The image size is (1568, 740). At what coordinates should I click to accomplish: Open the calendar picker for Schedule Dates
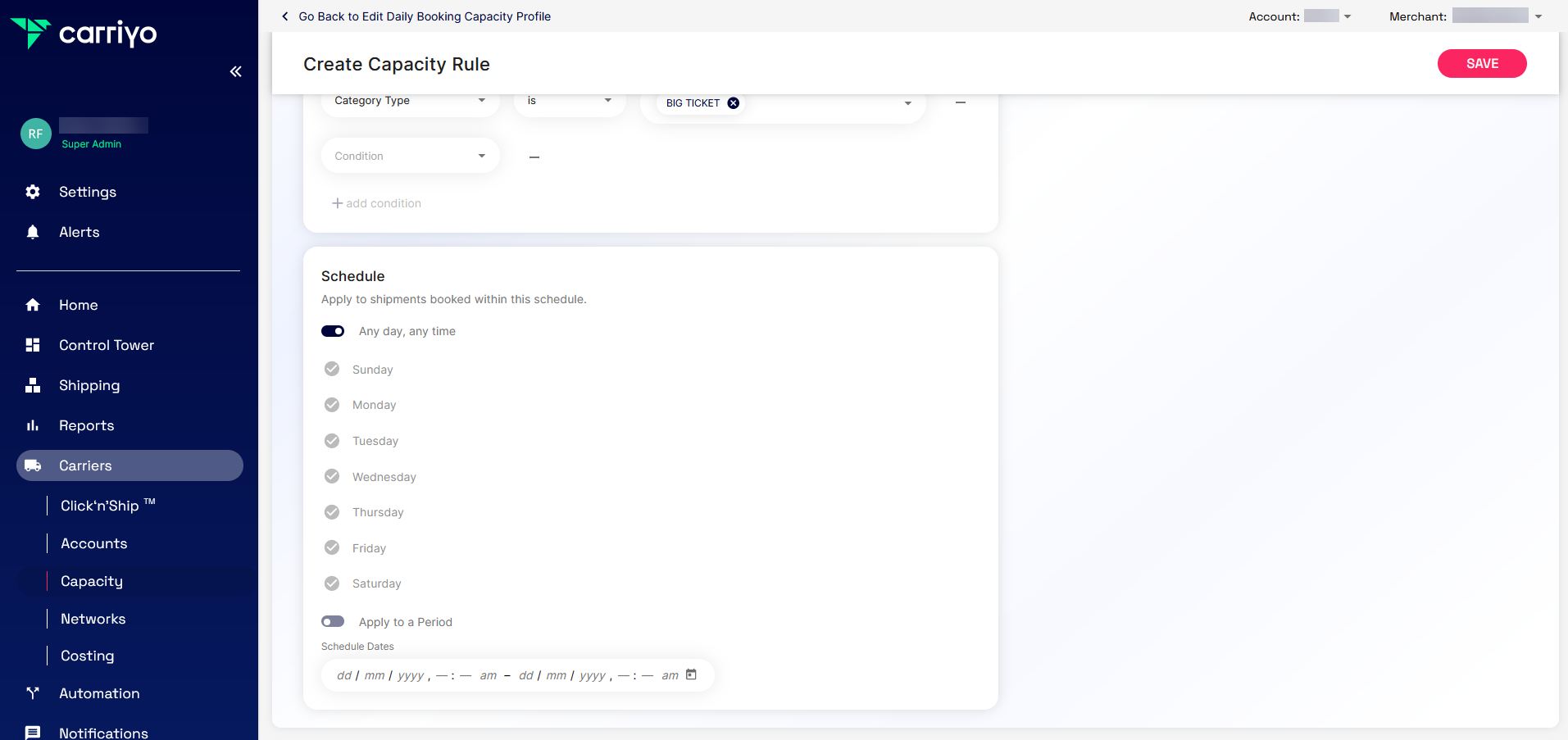(691, 674)
